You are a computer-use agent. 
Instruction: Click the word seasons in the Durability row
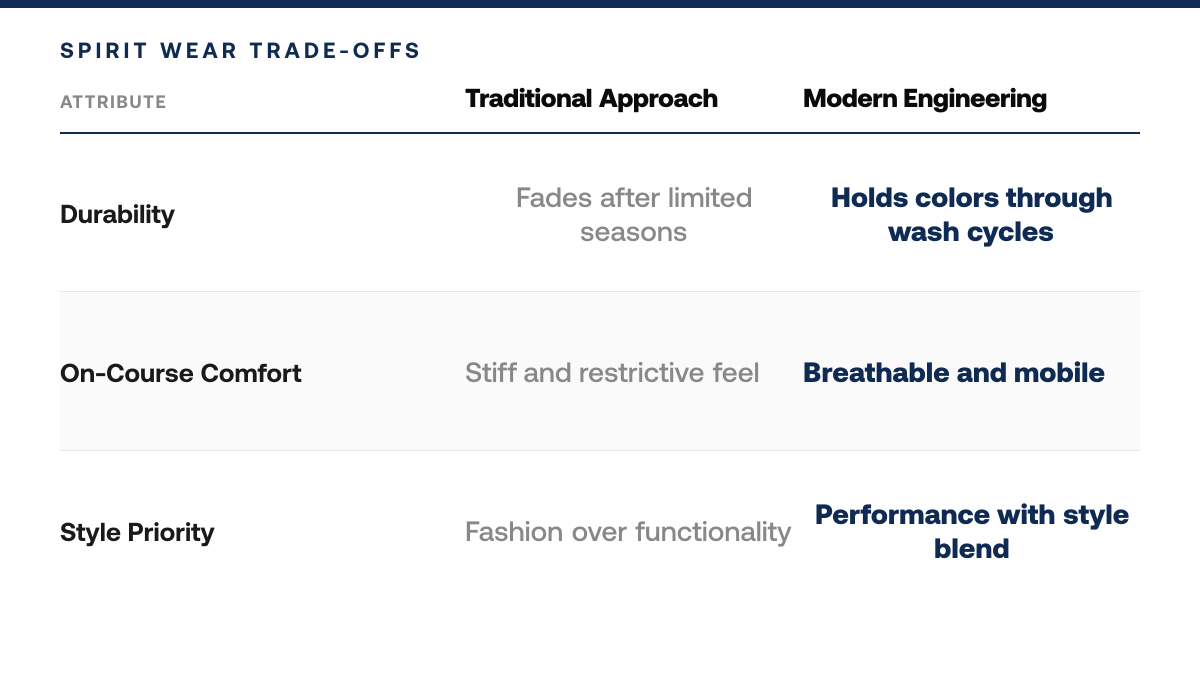click(x=634, y=232)
